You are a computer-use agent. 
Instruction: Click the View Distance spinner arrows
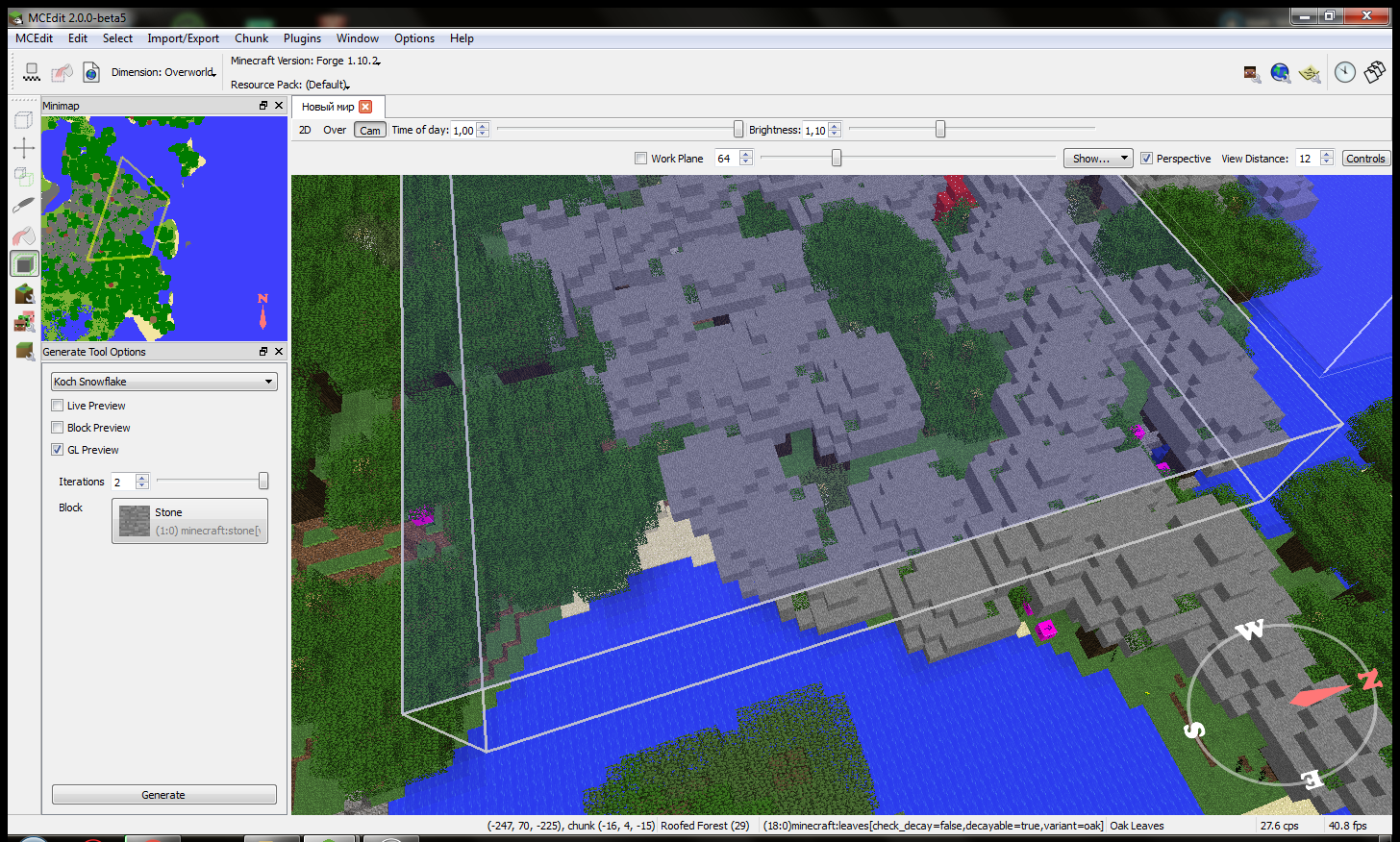pyautogui.click(x=1327, y=159)
